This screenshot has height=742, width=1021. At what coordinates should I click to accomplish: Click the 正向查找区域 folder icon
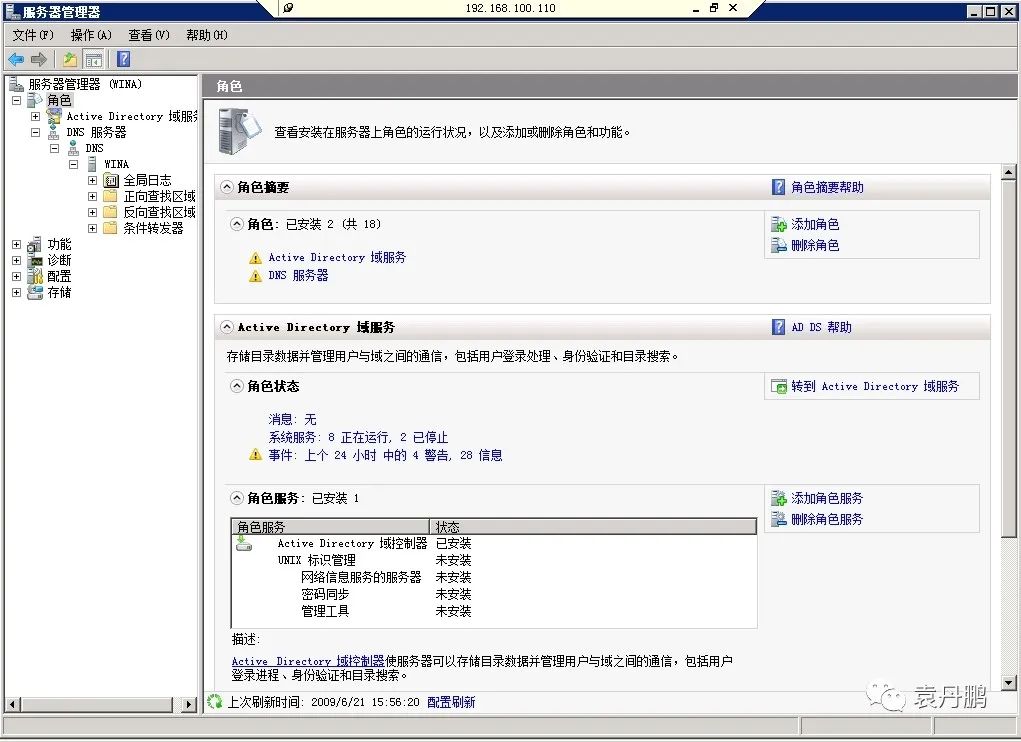[111, 196]
